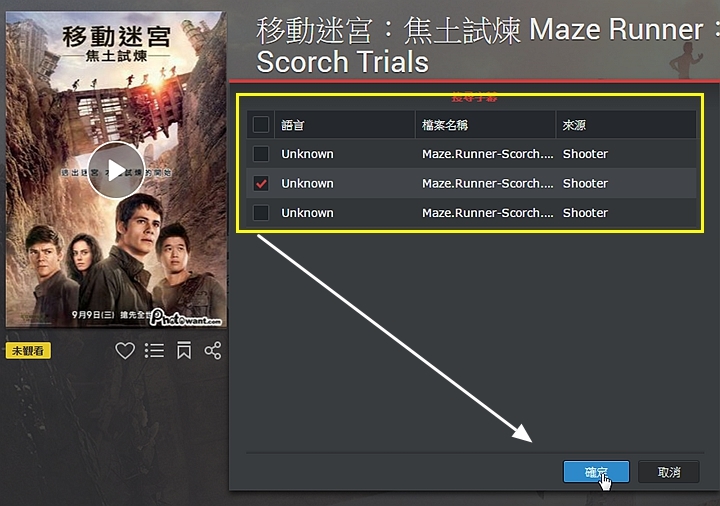Select third row Shooter source cell
Viewport: 720px width, 506px height.
click(585, 213)
